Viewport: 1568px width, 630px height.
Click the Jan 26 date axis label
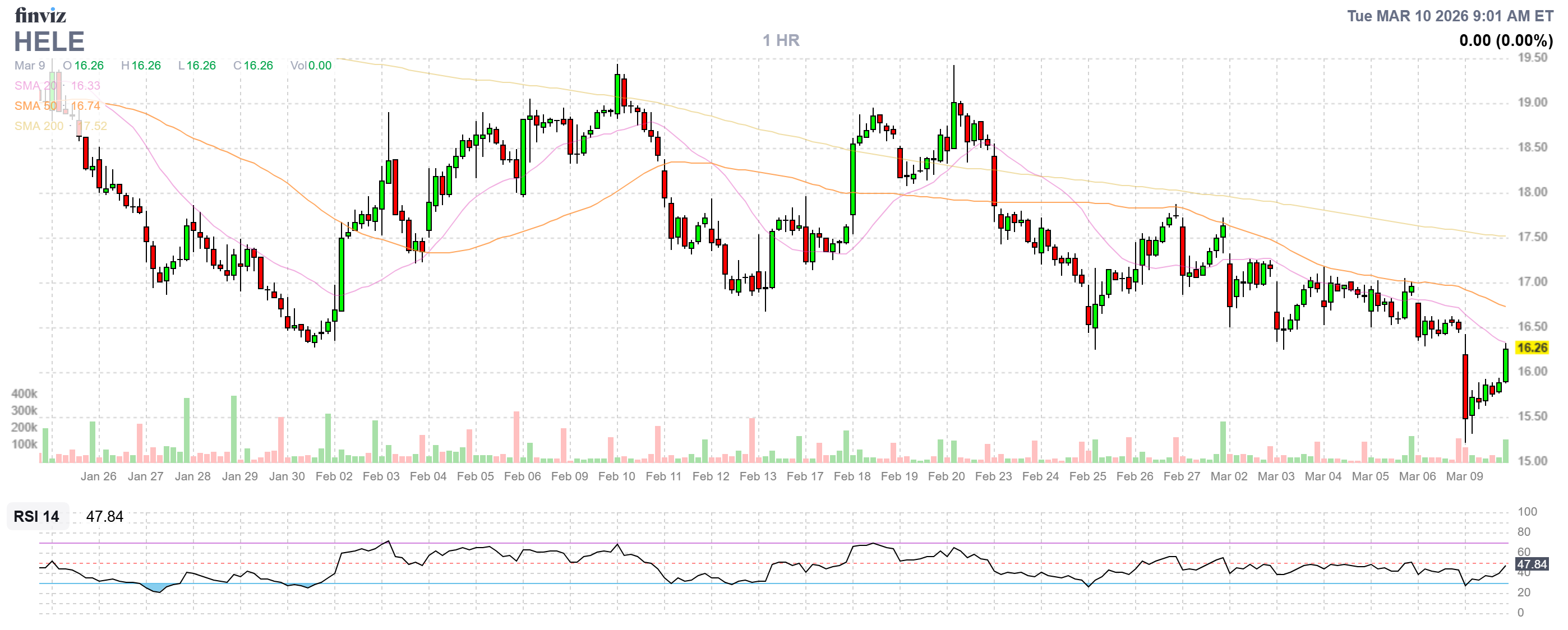pos(98,476)
